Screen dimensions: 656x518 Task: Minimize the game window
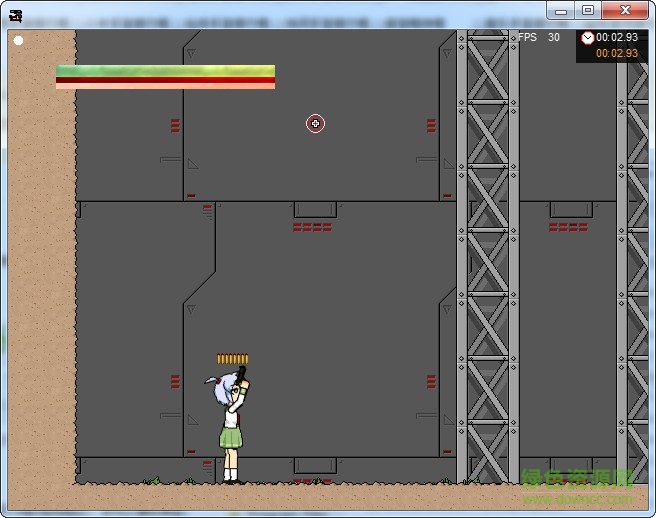tap(562, 10)
